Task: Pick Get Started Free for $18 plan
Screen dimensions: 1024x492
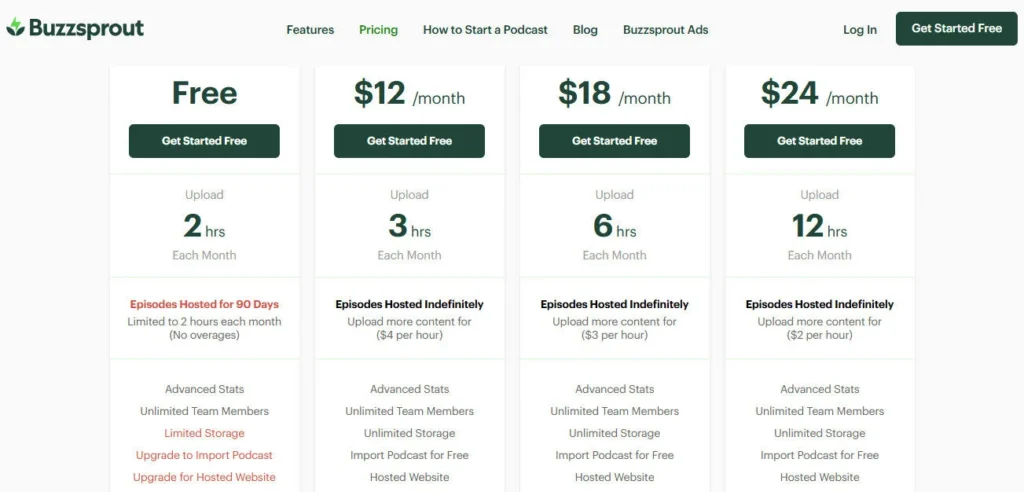Action: click(614, 141)
